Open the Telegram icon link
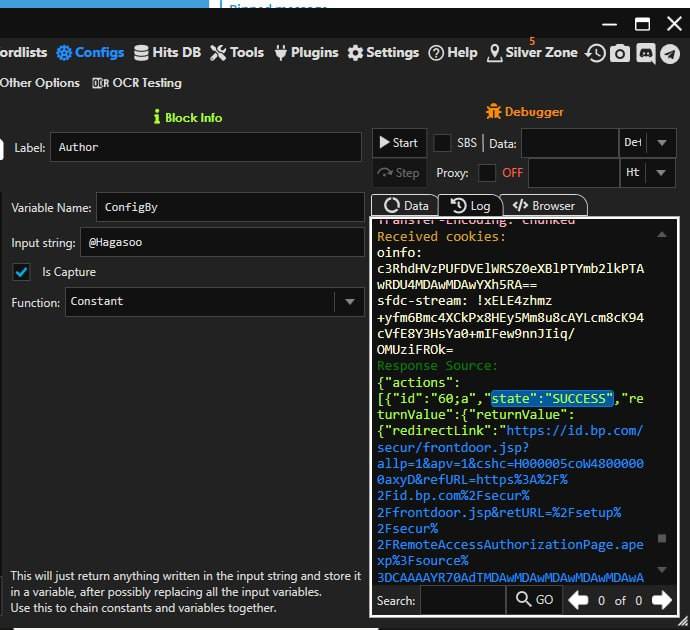 [670, 53]
